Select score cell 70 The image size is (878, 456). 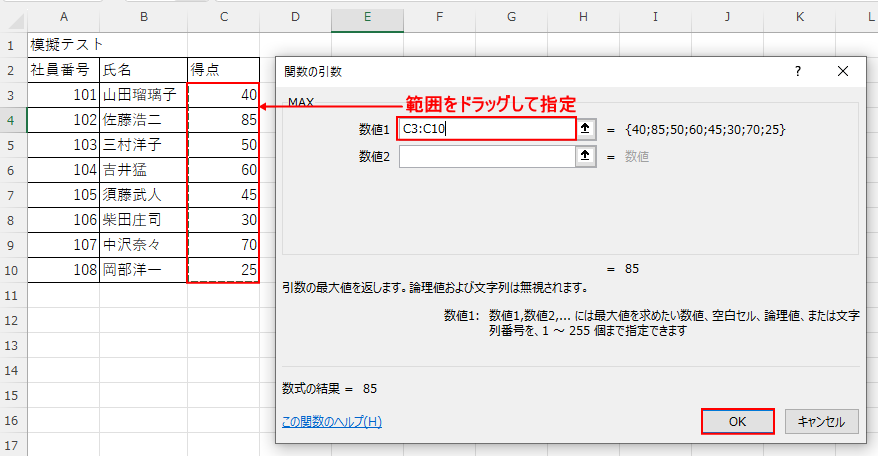[x=224, y=245]
